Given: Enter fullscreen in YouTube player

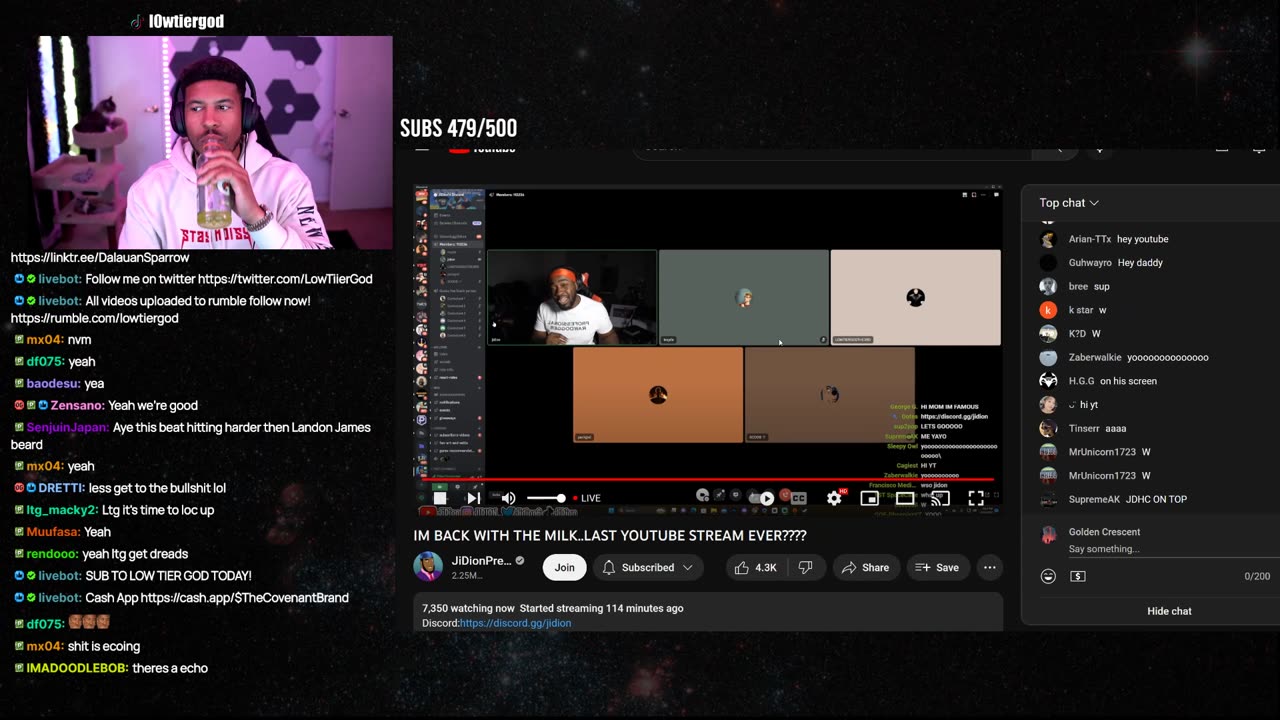Looking at the screenshot, I should [976, 498].
